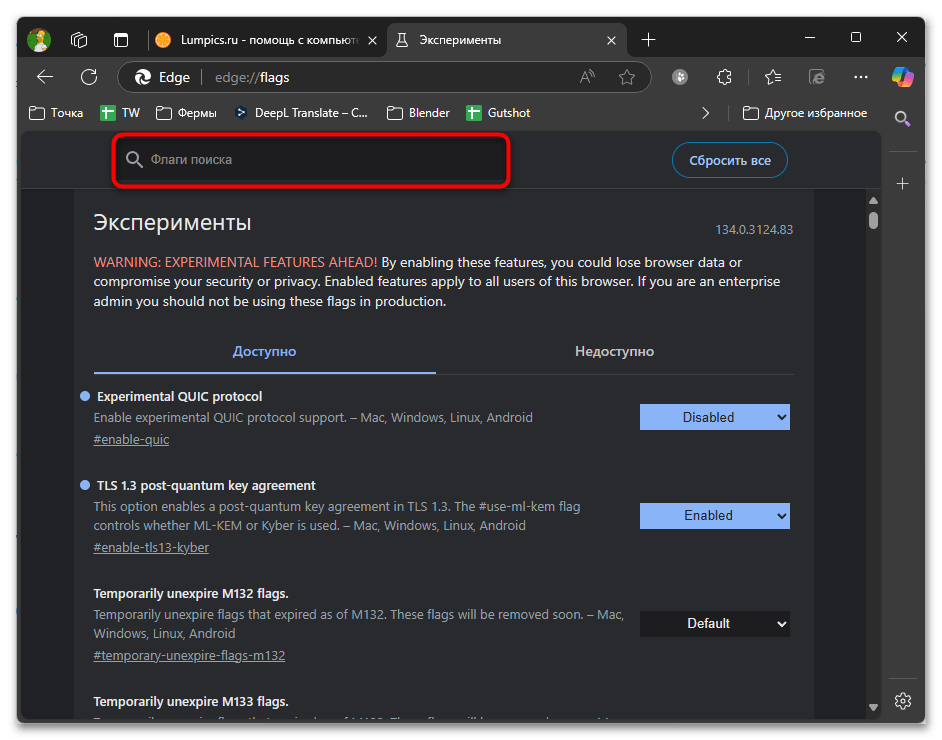942x740 pixels.
Task: Open the #enable-quic flag link
Action: [x=131, y=440]
